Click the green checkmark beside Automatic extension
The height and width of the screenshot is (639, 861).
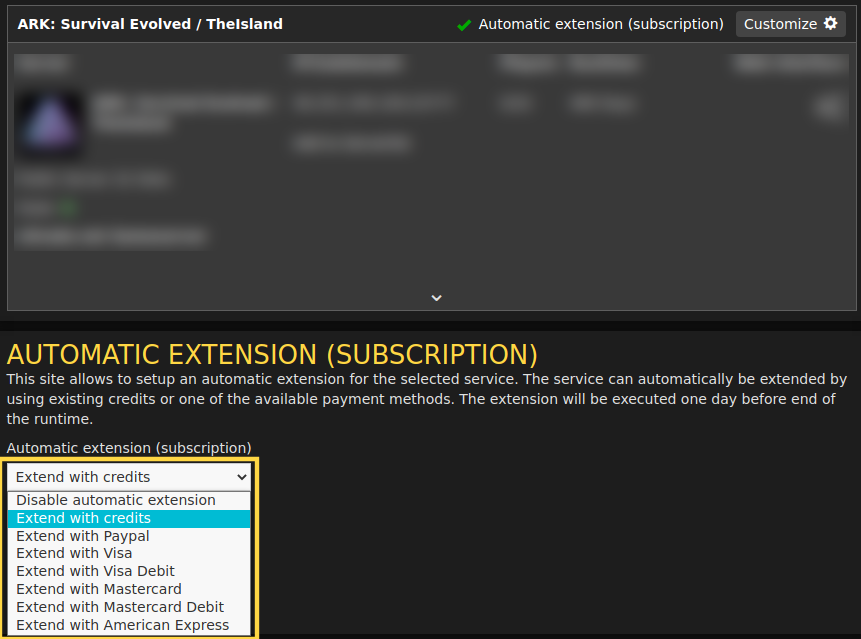[x=464, y=24]
